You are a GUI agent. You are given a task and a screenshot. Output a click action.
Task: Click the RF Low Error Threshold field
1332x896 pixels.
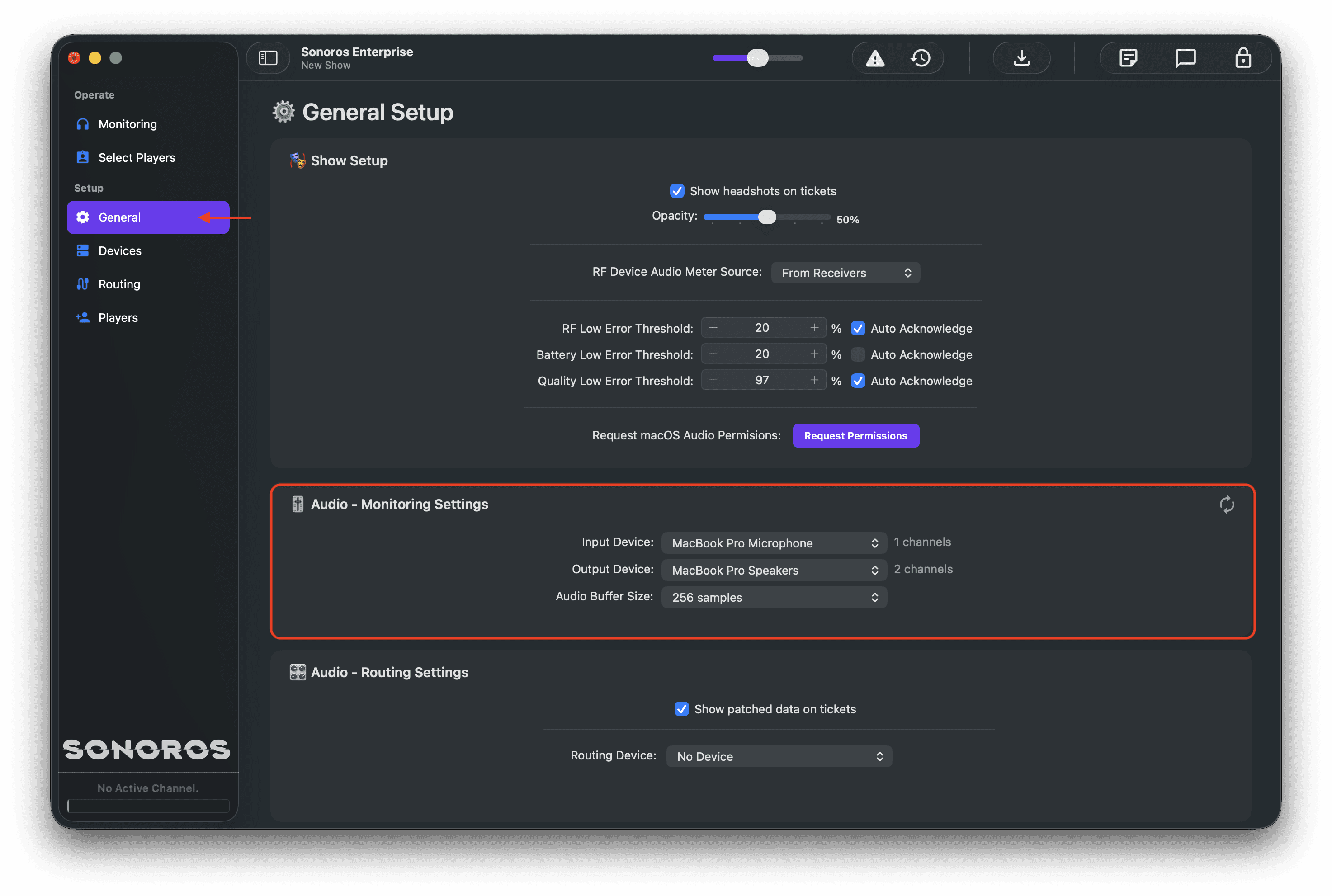[x=763, y=328]
